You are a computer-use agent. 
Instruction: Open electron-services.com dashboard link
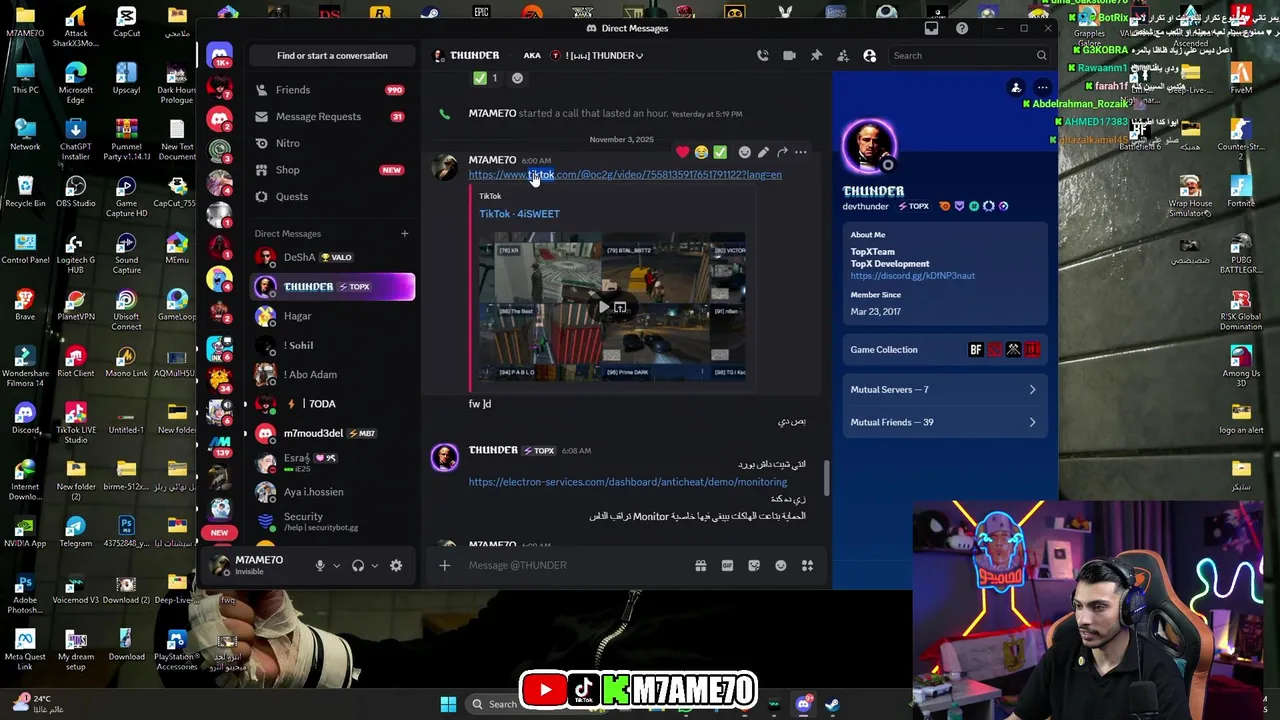[628, 482]
